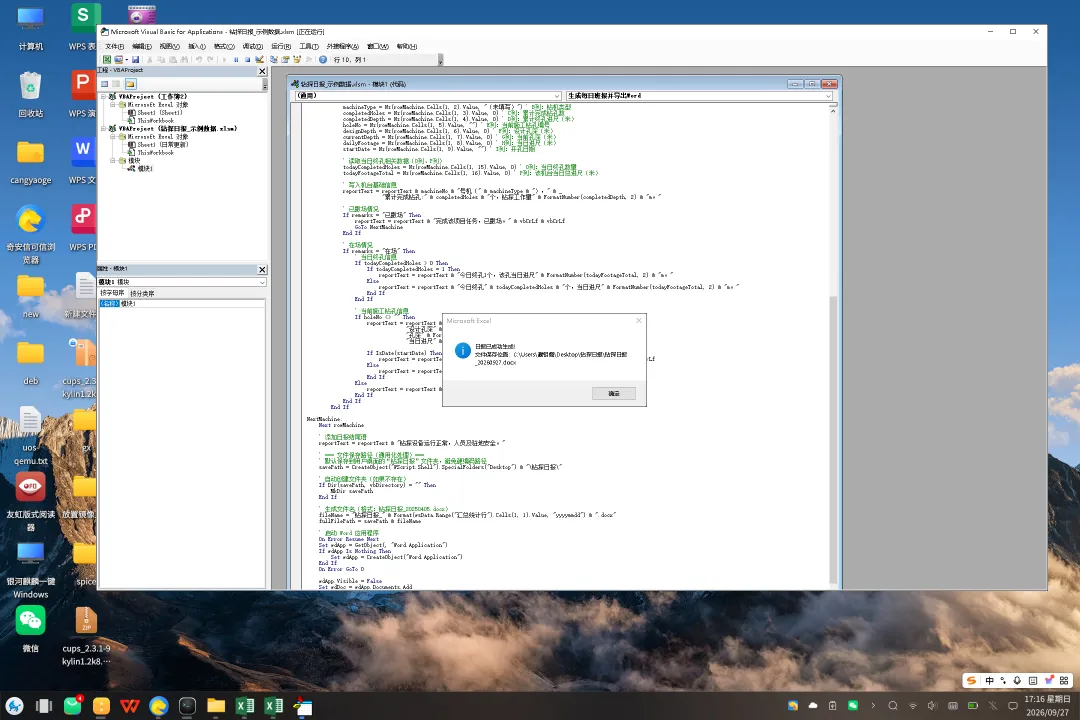Click the blue Help question-mark icon
The width and height of the screenshot is (1080, 720).
[x=322, y=59]
